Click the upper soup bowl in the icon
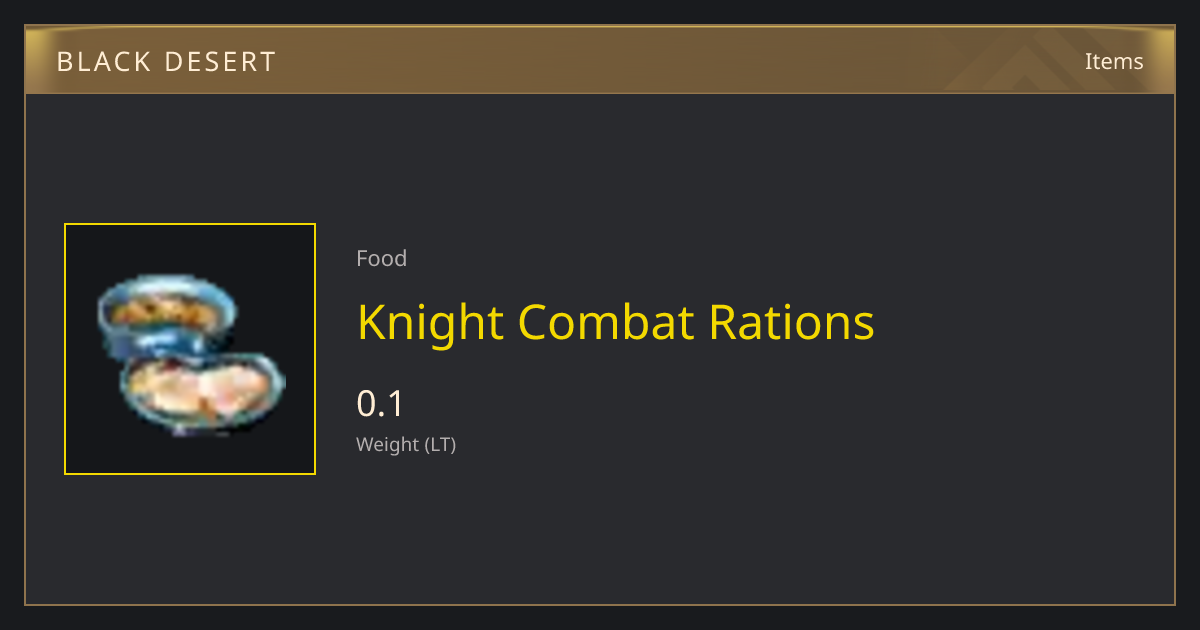The height and width of the screenshot is (630, 1200). point(167,311)
